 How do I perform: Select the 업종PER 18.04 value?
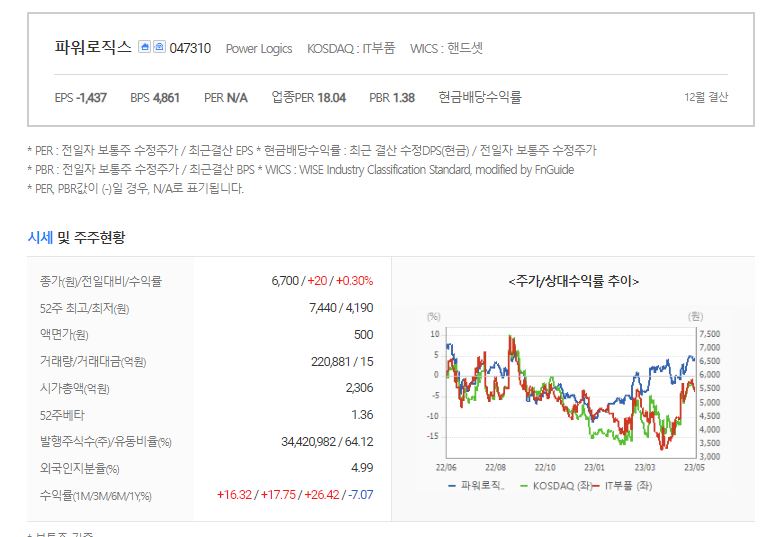(309, 98)
